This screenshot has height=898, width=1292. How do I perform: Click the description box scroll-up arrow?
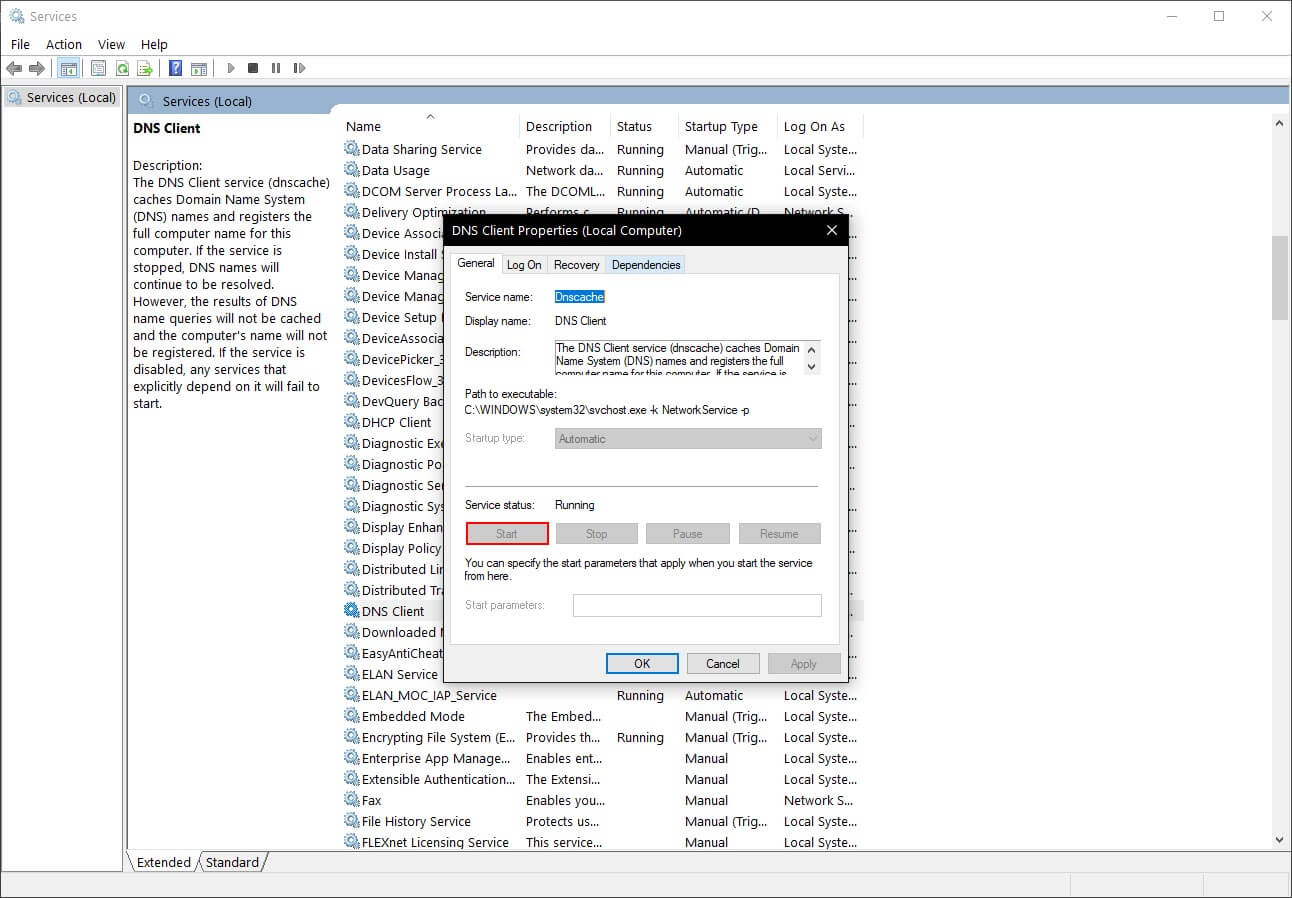(x=812, y=348)
